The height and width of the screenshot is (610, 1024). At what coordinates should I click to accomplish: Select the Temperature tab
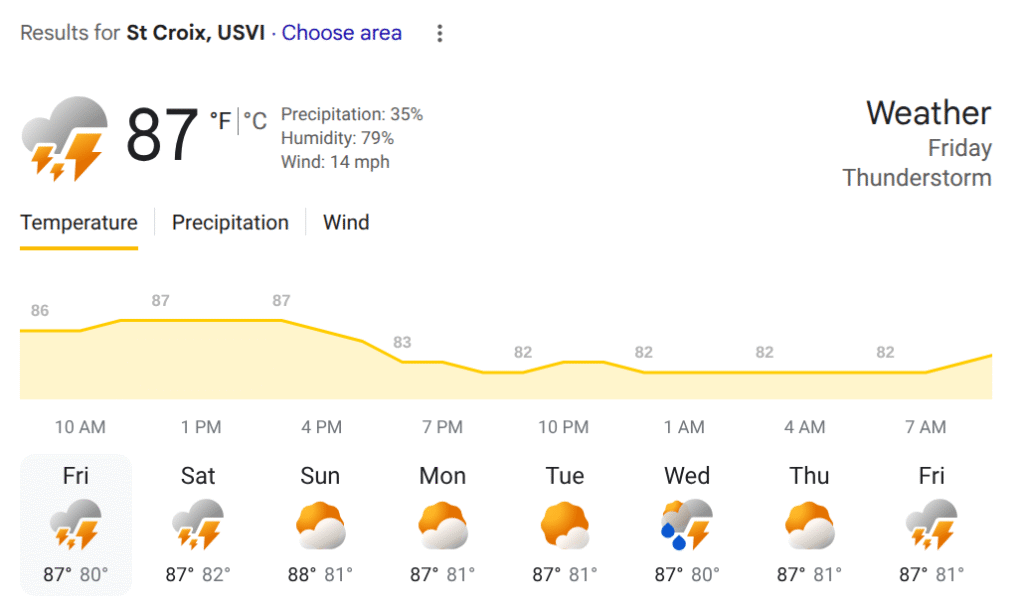tap(79, 222)
